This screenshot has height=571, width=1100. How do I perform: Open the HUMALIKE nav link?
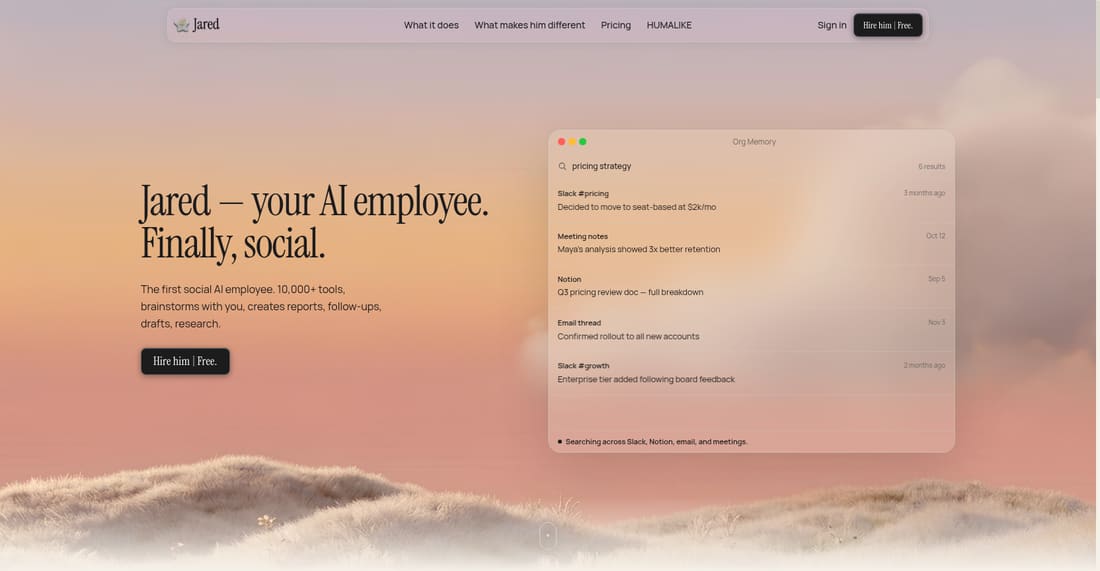click(x=669, y=25)
